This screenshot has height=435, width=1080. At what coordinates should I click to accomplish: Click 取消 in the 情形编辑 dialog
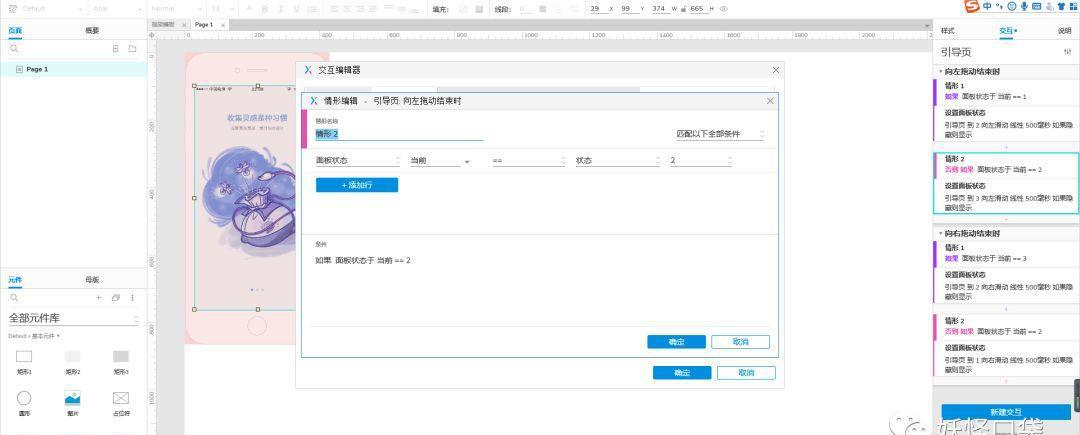tap(740, 342)
